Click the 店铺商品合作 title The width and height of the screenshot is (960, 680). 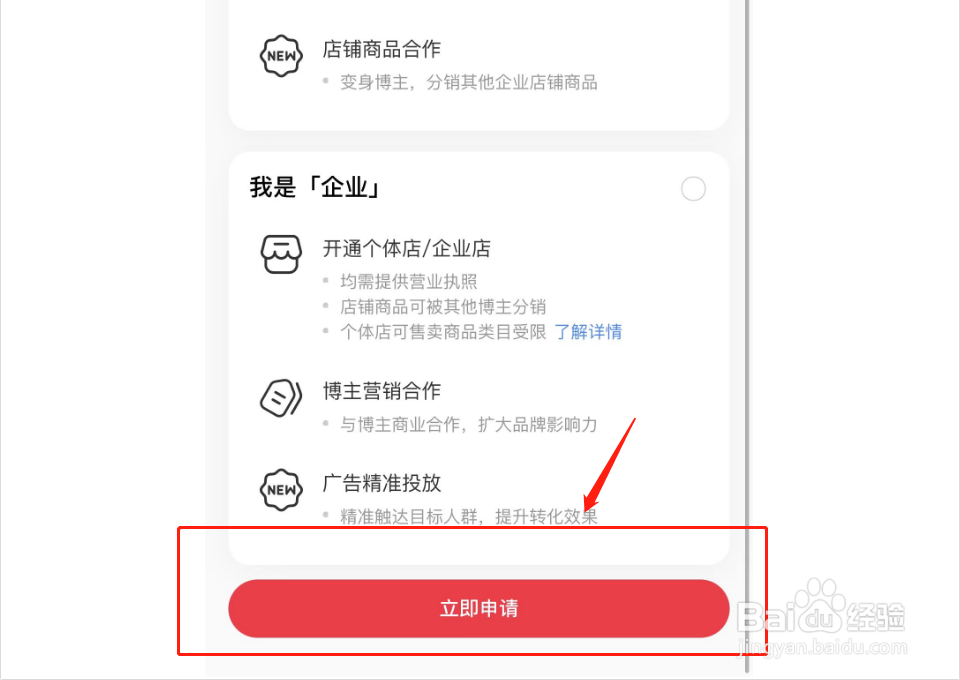coord(381,49)
